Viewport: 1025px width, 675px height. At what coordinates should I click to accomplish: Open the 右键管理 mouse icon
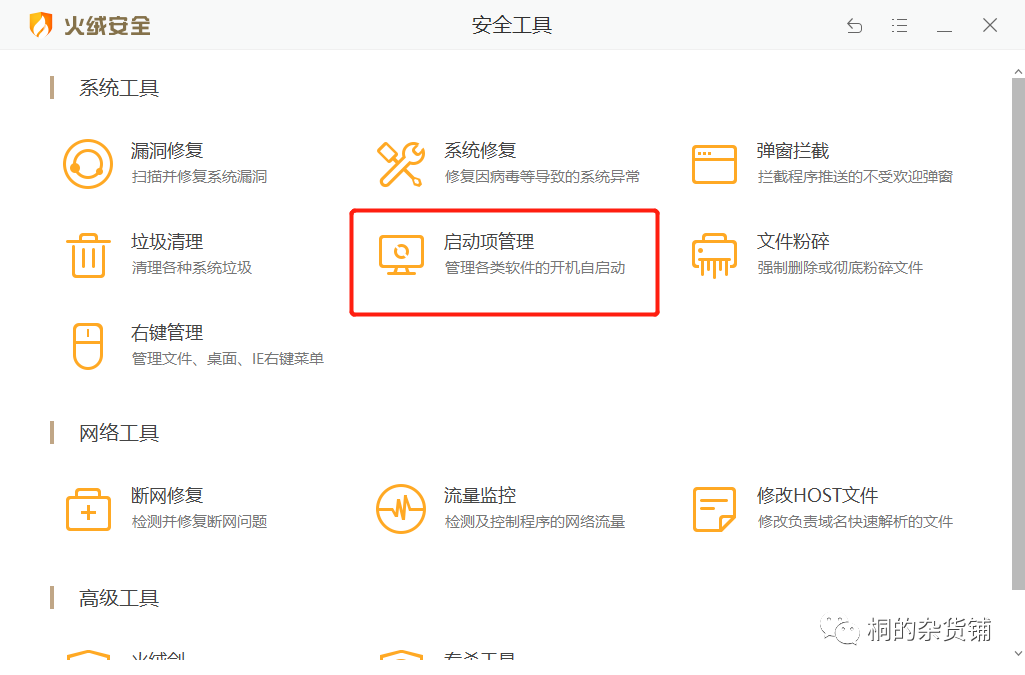[x=88, y=346]
